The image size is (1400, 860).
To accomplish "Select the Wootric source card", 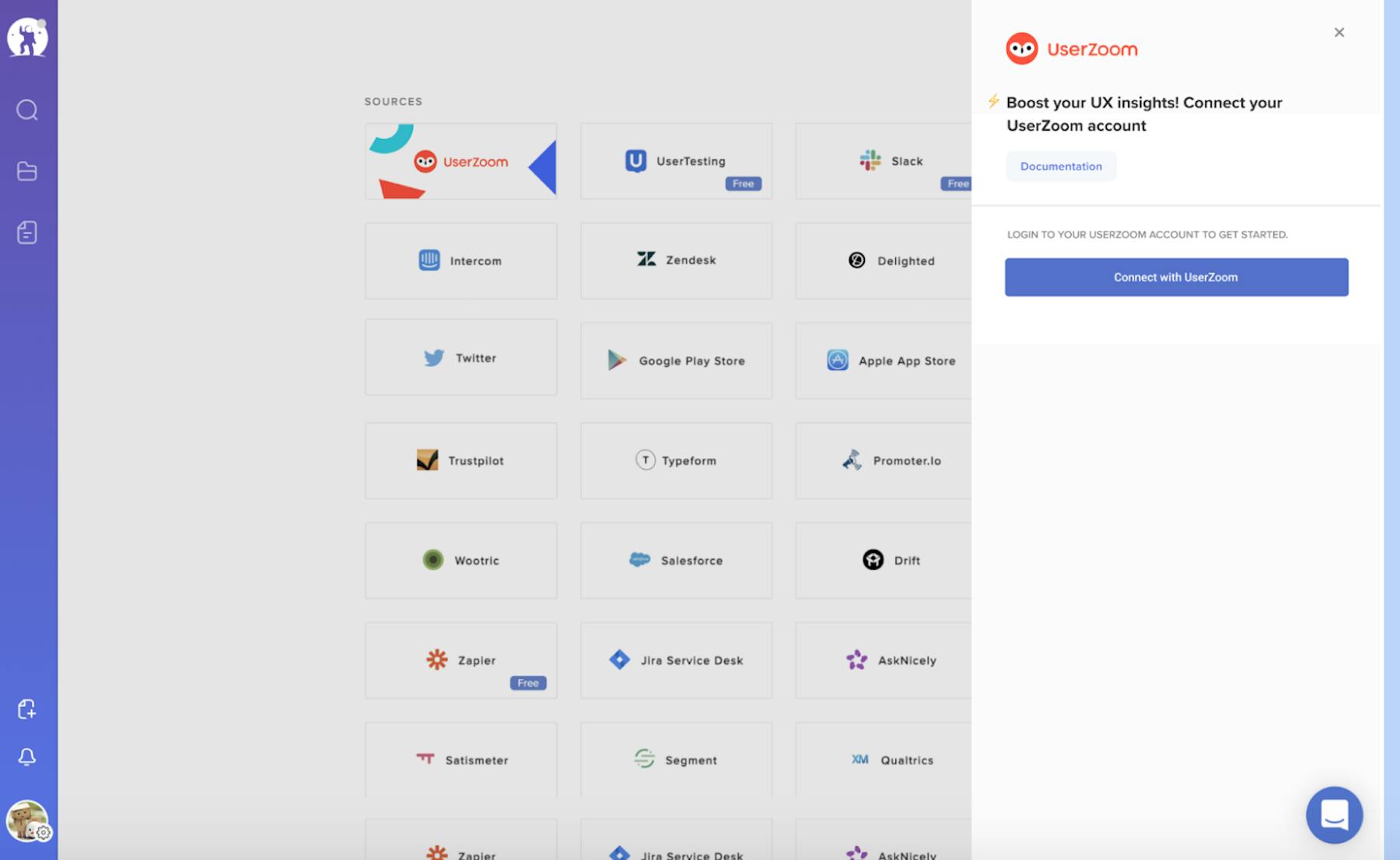I will pyautogui.click(x=461, y=560).
